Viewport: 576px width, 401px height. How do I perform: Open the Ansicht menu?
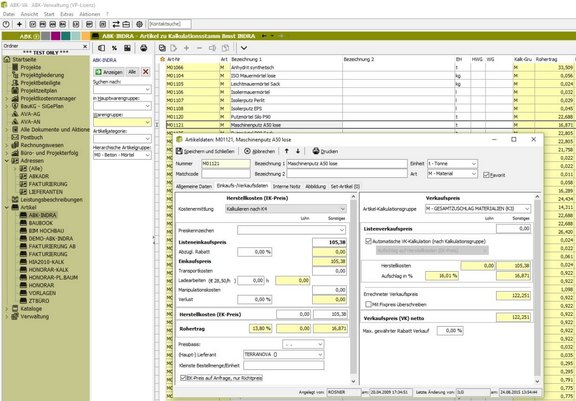[x=29, y=14]
